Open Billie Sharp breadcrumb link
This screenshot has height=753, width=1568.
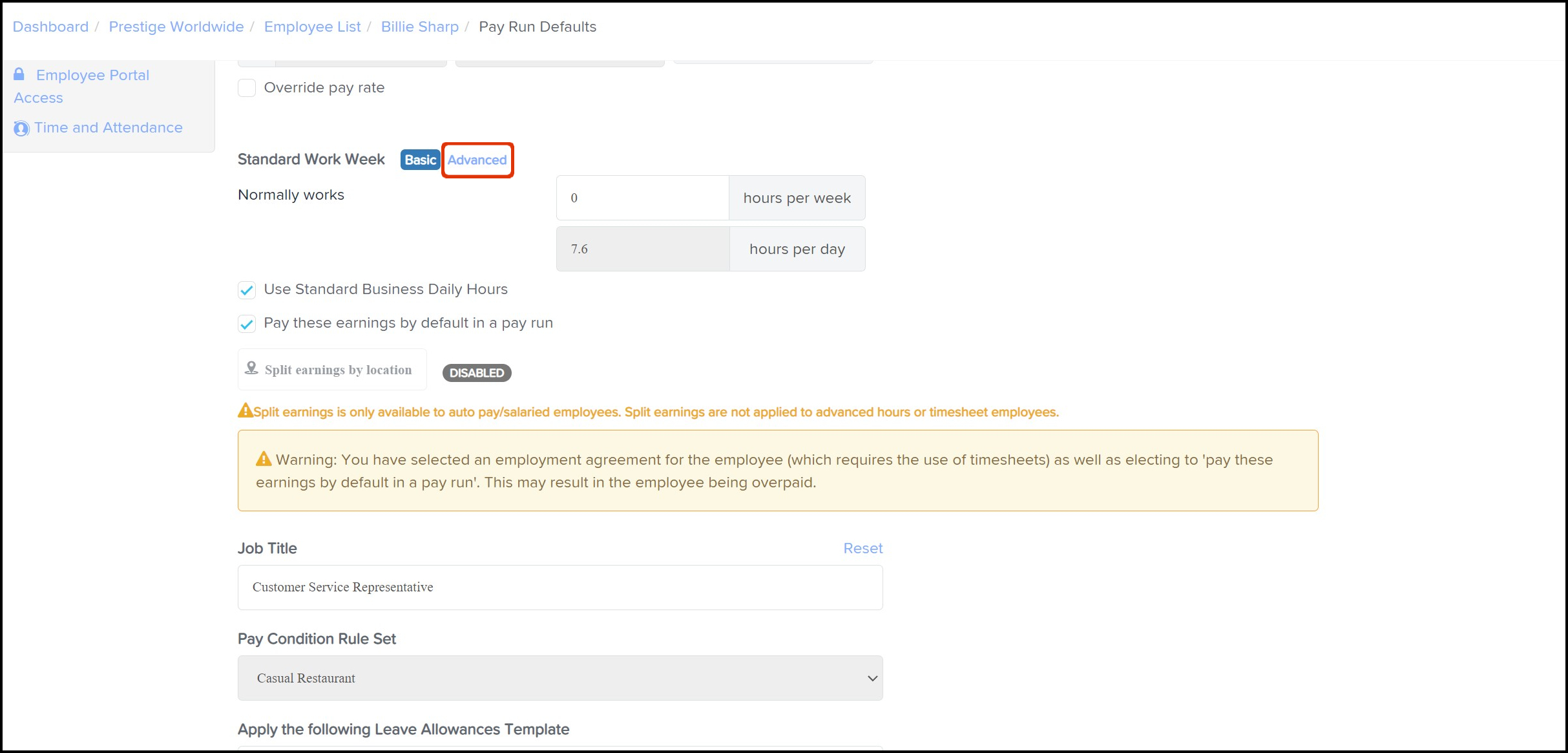click(x=419, y=27)
